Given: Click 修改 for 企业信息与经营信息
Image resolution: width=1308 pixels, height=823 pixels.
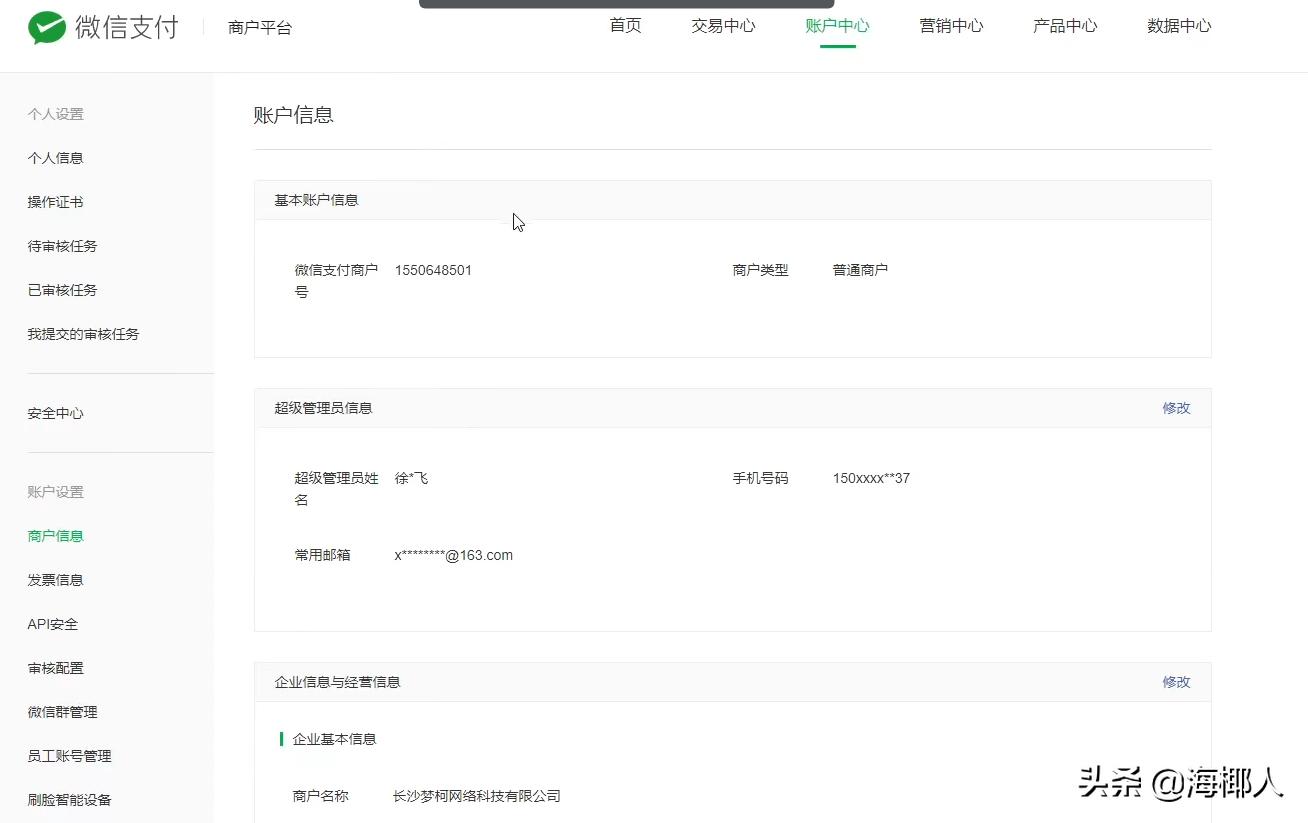Looking at the screenshot, I should click(1176, 681).
